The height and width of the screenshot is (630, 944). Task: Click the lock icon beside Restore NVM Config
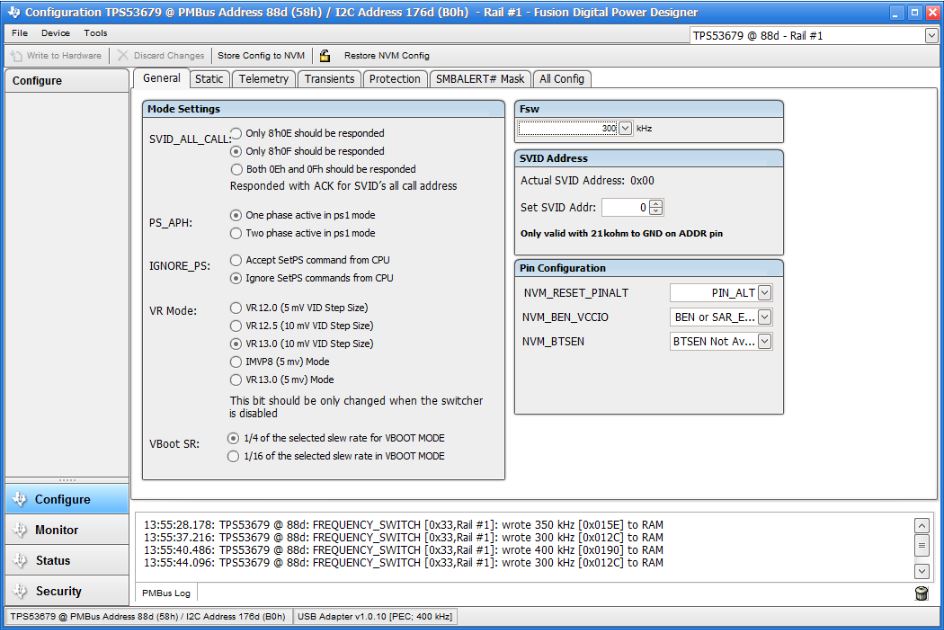[325, 55]
